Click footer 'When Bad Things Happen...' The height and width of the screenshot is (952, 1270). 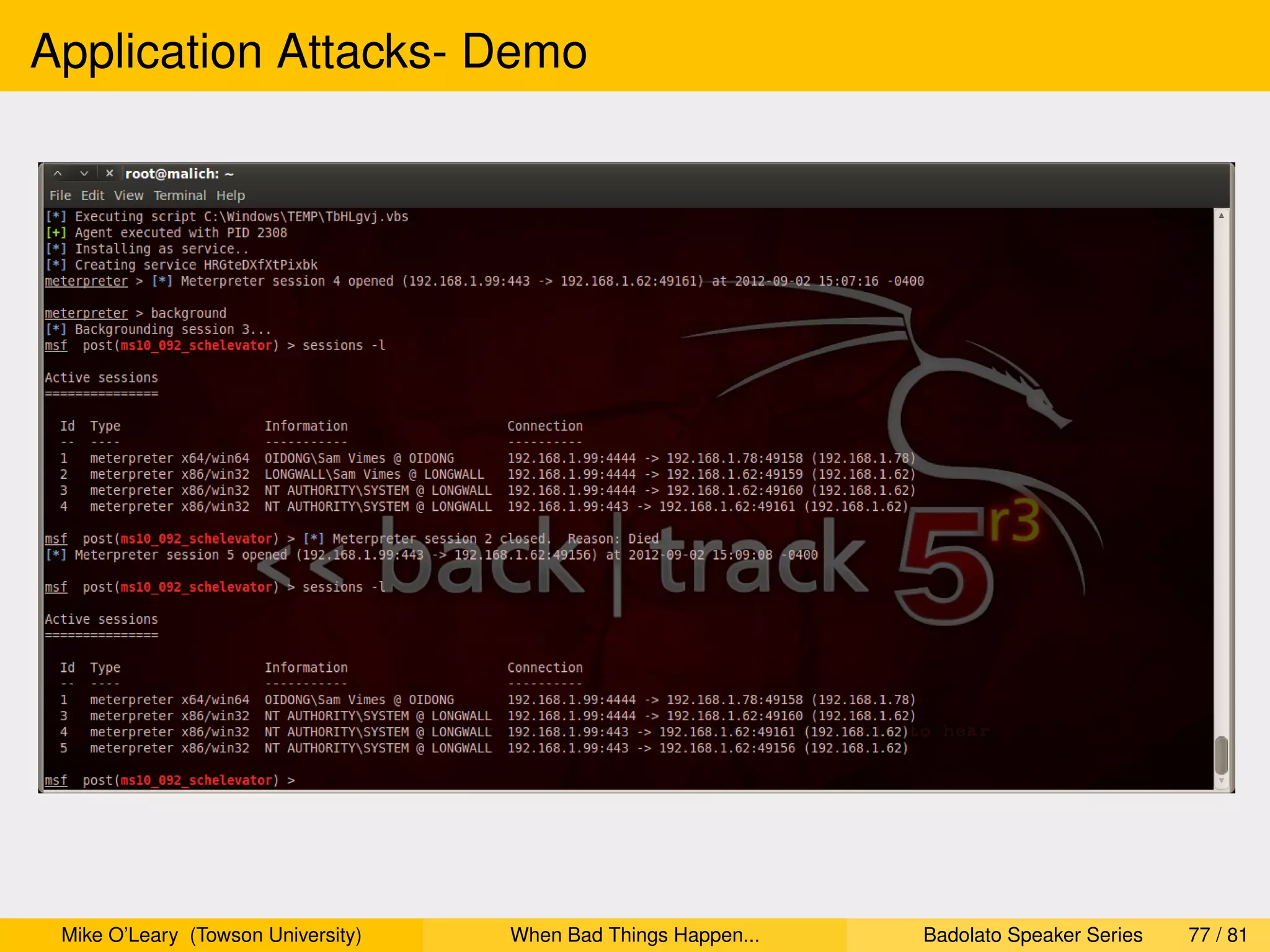click(x=634, y=935)
